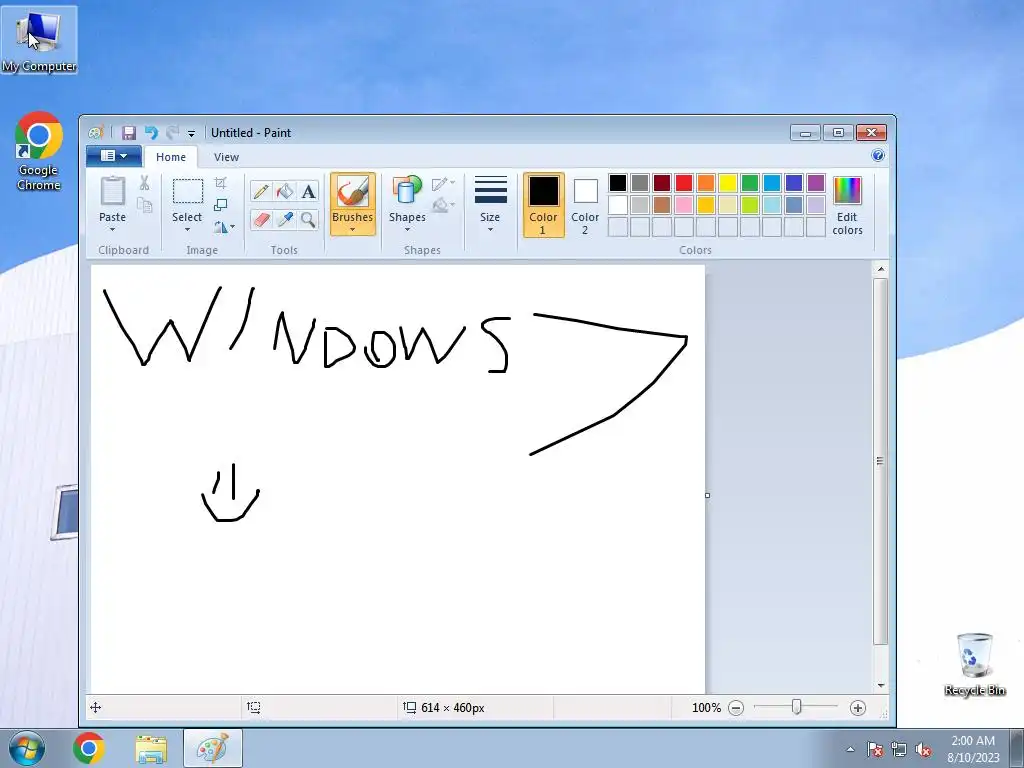This screenshot has height=768, width=1024.
Task: Click Chrome icon in the taskbar
Action: coord(89,748)
